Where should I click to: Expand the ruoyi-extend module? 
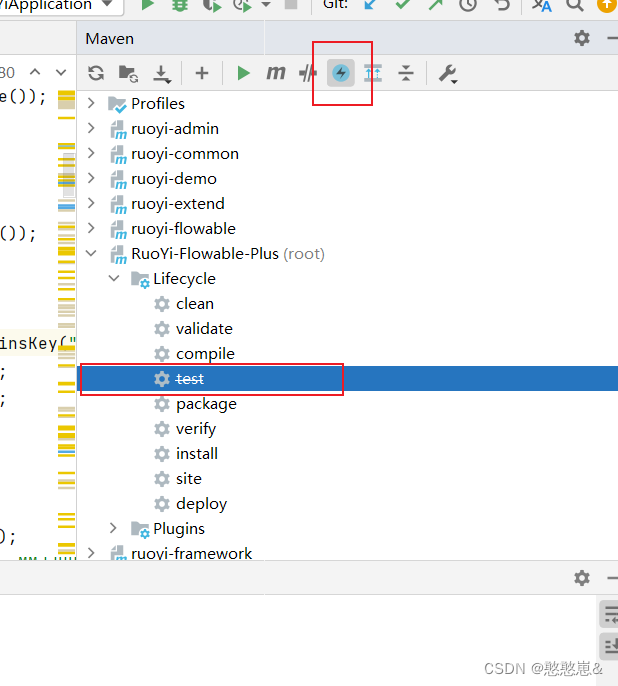click(91, 203)
